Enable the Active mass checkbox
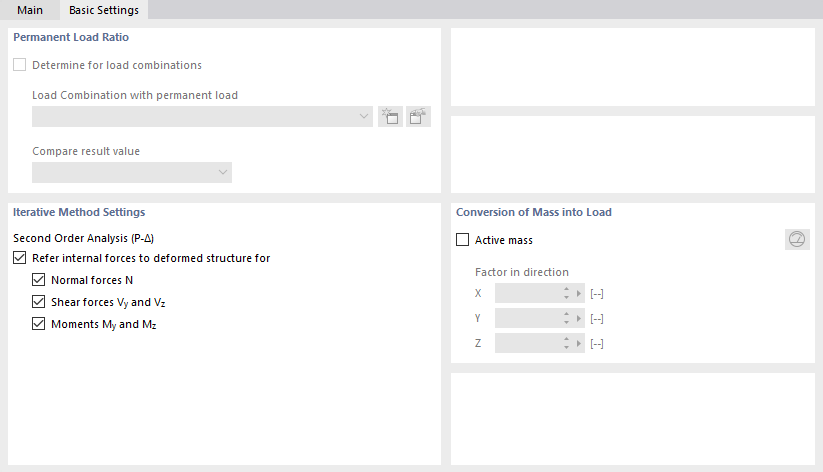This screenshot has width=823, height=472. click(463, 240)
